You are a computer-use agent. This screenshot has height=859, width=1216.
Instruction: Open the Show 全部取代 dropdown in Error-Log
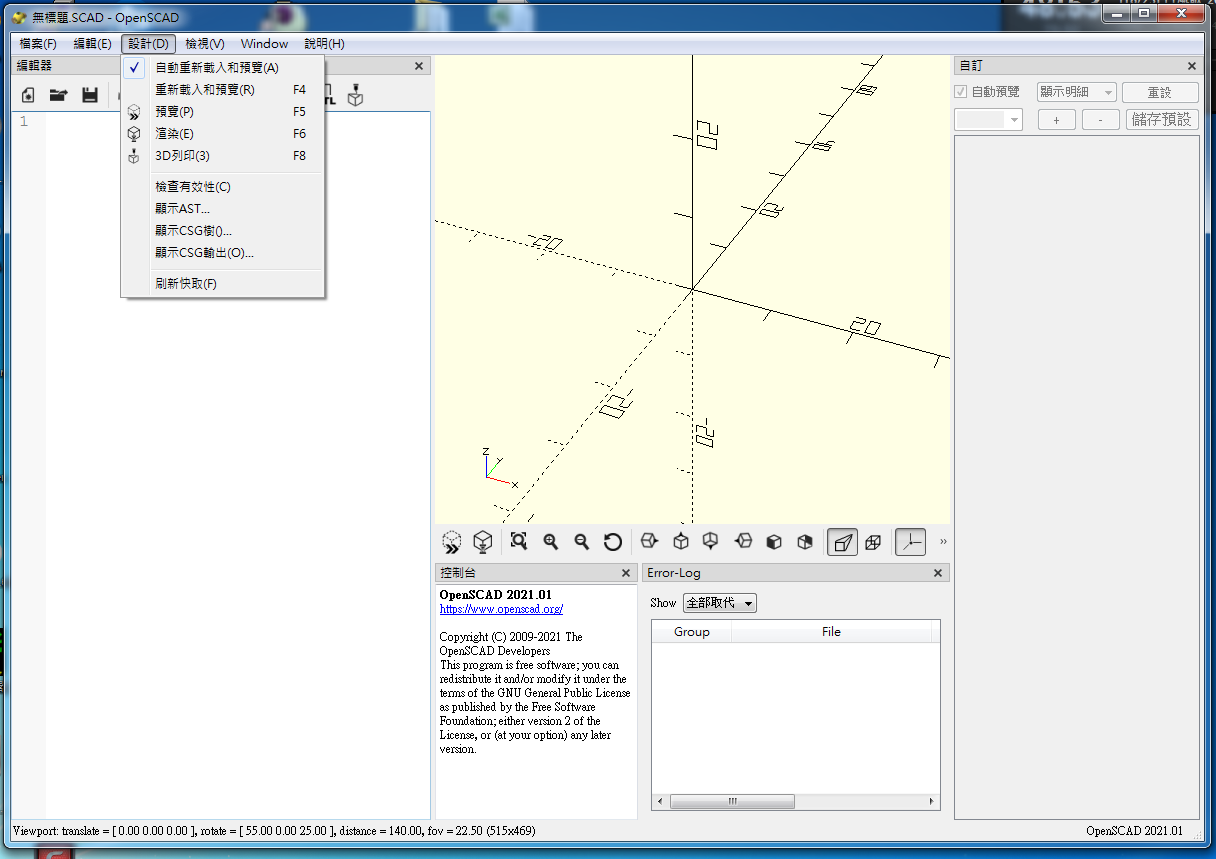(720, 603)
